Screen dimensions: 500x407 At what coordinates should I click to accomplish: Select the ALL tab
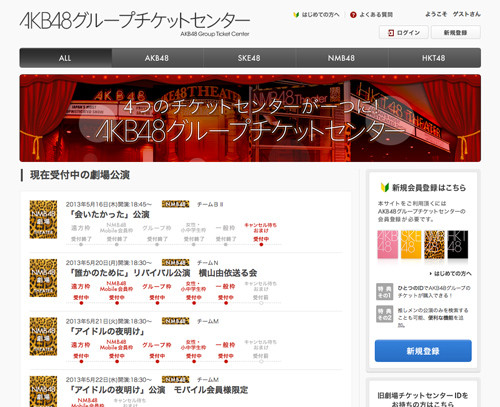click(66, 58)
